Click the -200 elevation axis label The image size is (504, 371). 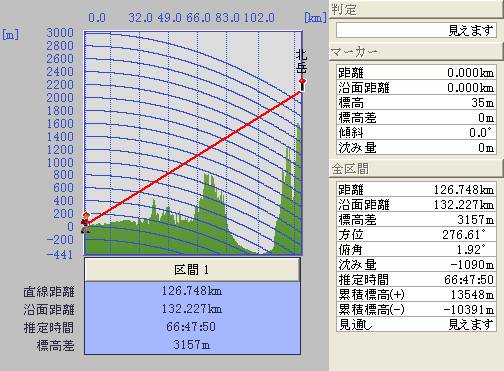coord(60,239)
